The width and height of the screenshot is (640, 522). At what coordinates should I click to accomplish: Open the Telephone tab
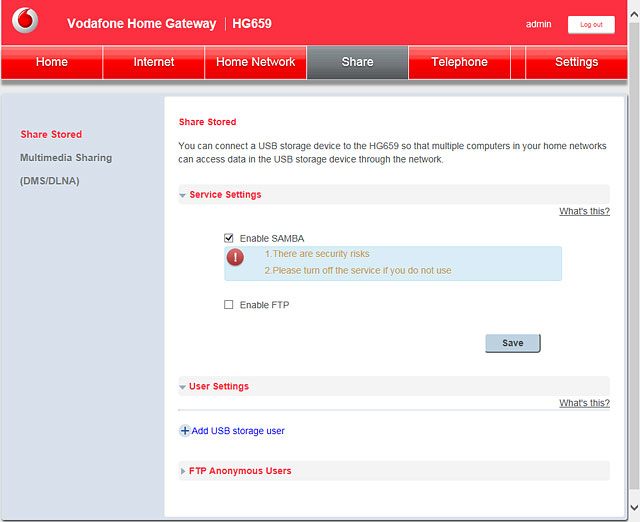point(459,62)
